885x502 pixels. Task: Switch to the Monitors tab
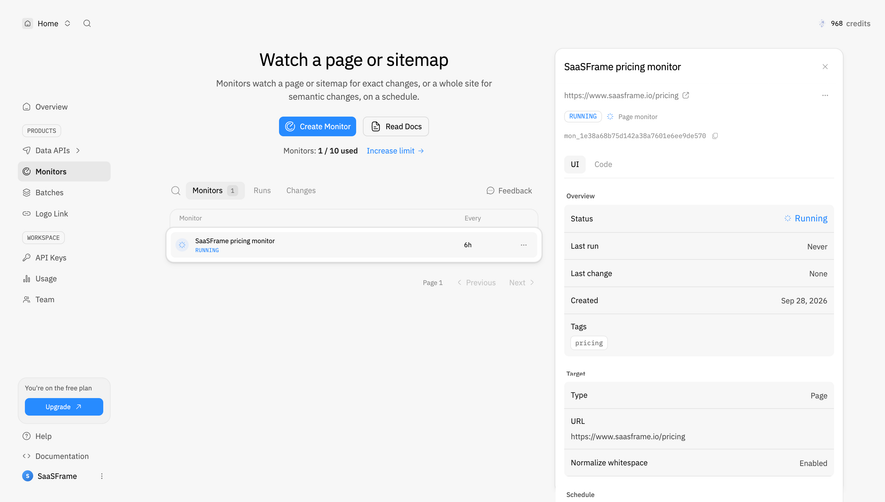[215, 191]
